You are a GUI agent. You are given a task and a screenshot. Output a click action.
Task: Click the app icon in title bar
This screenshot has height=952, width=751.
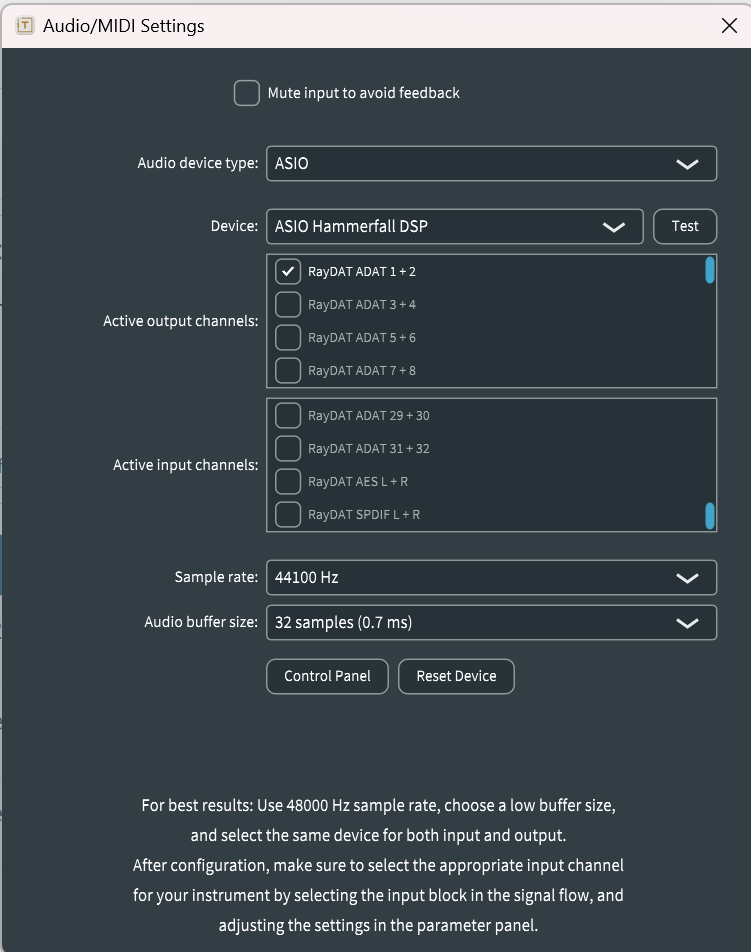25,26
